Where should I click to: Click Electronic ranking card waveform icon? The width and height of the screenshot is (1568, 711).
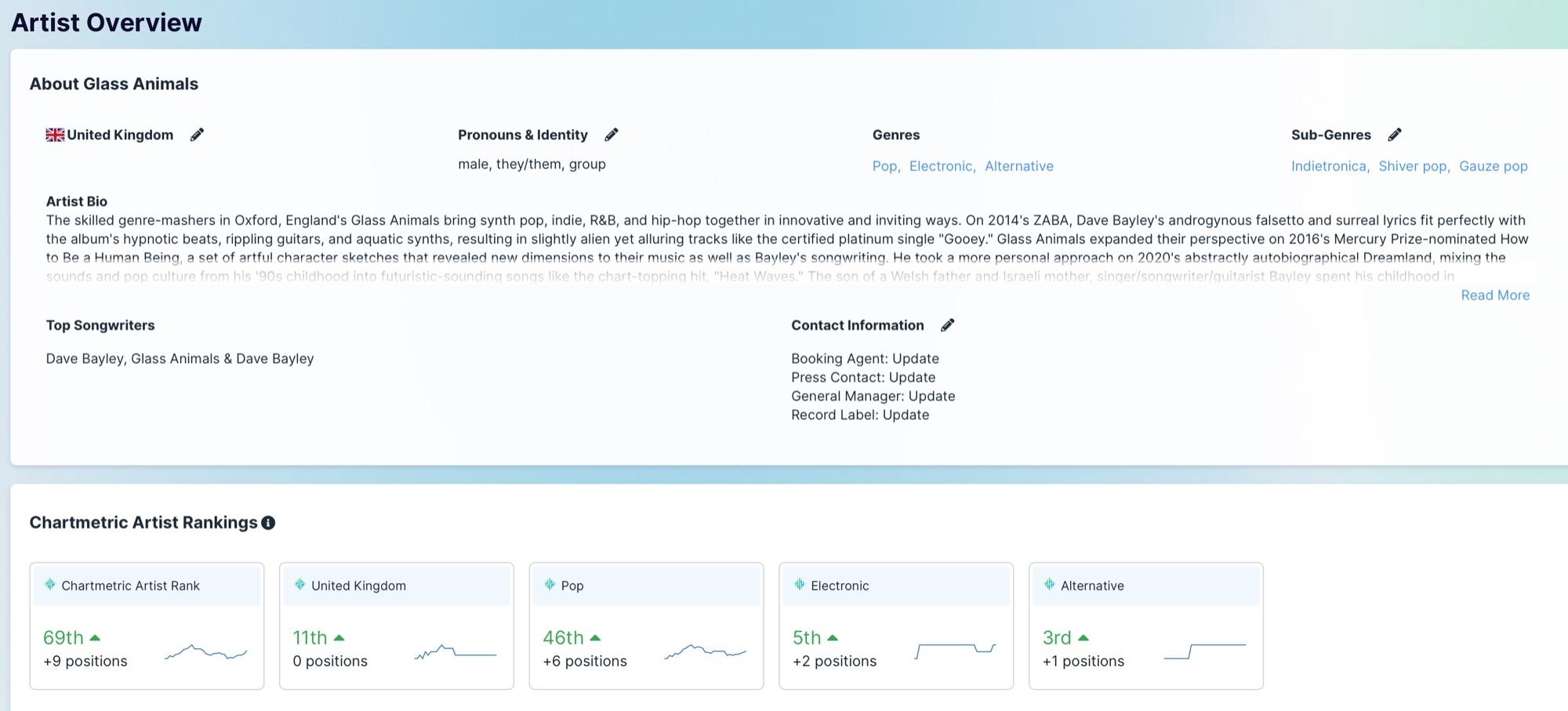click(x=800, y=585)
